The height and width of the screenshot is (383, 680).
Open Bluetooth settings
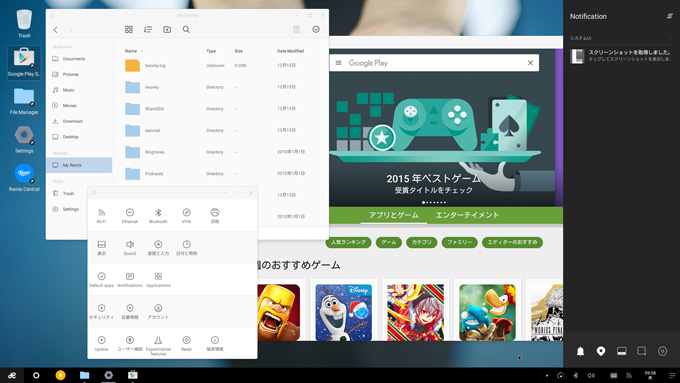click(158, 215)
